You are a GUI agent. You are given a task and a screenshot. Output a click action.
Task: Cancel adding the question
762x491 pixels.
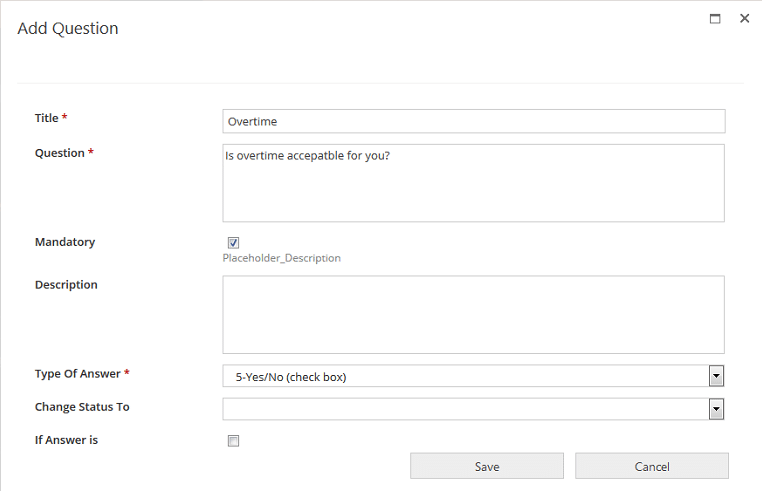point(652,466)
